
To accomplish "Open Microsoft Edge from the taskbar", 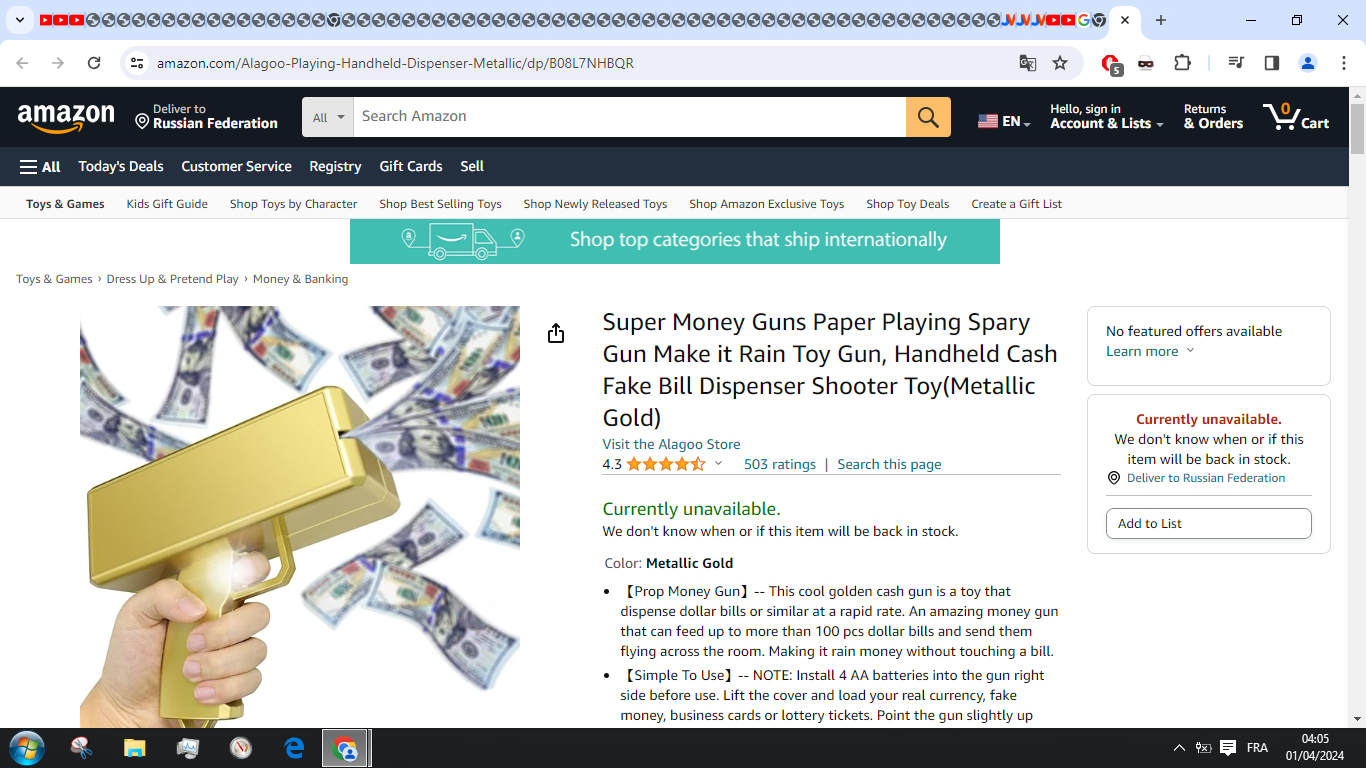I will coord(294,748).
